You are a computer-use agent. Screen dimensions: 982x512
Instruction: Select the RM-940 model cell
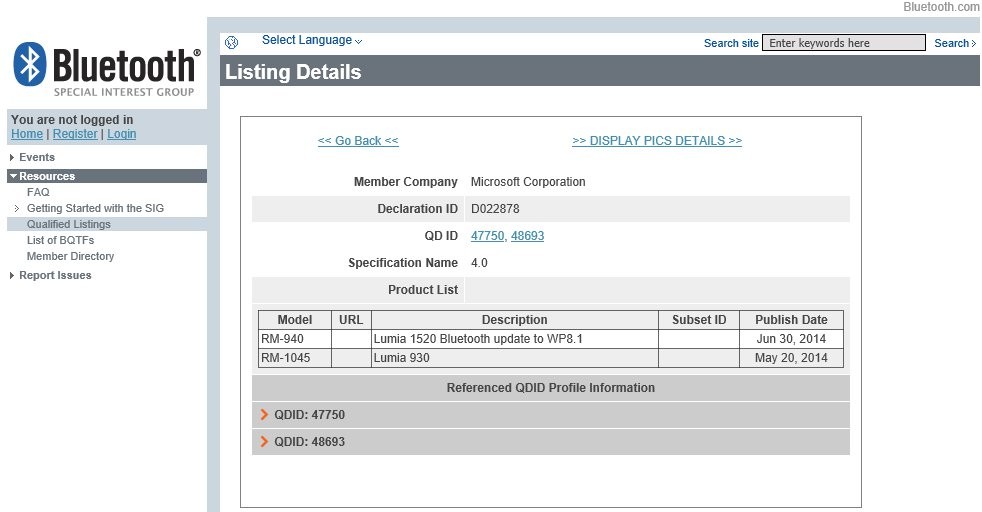[x=295, y=339]
